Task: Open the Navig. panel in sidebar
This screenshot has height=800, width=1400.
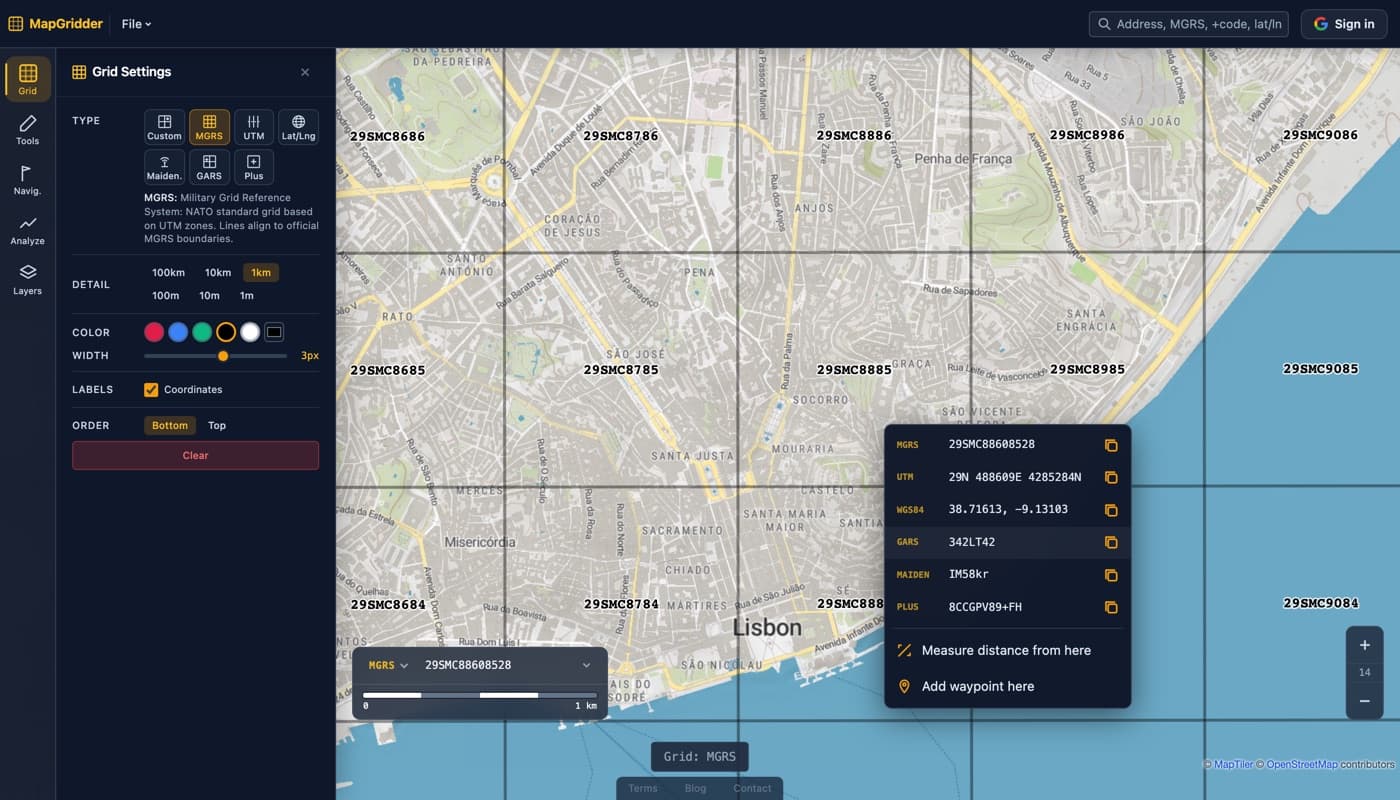Action: tap(27, 180)
